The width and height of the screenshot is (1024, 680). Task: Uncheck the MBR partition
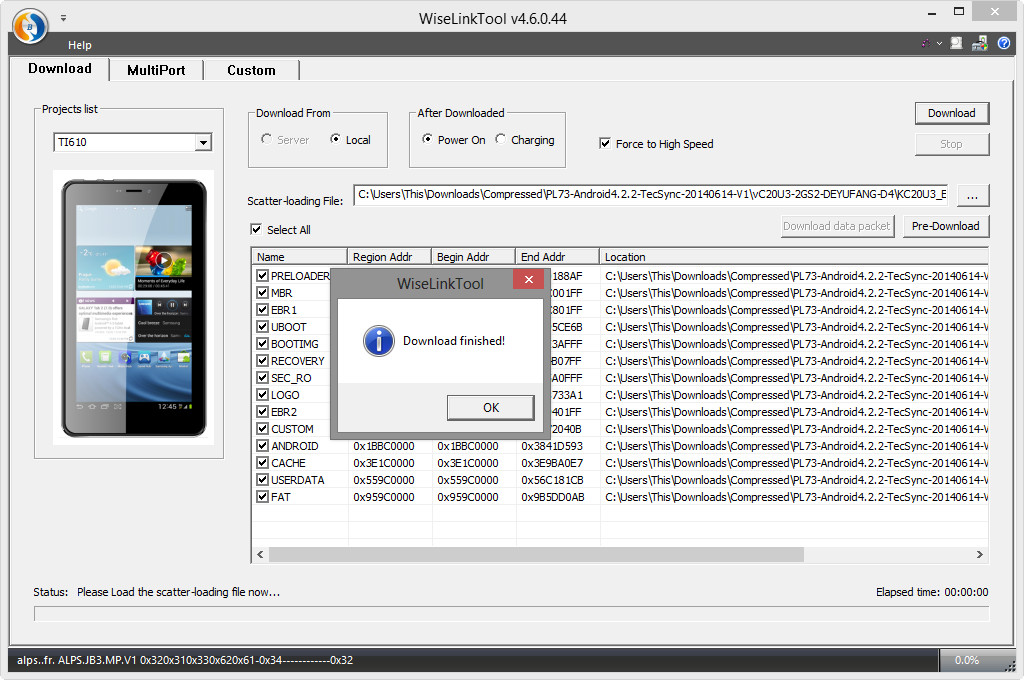pos(263,293)
